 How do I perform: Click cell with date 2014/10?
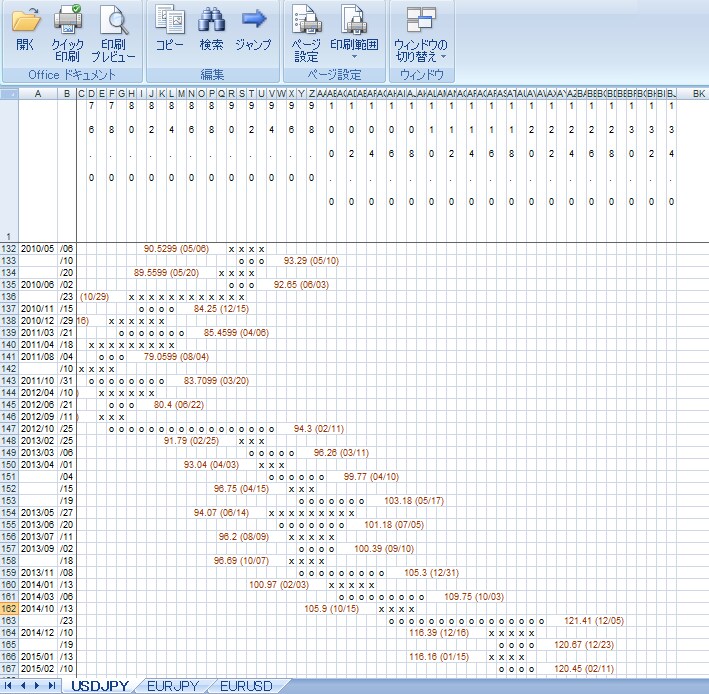tap(38, 609)
